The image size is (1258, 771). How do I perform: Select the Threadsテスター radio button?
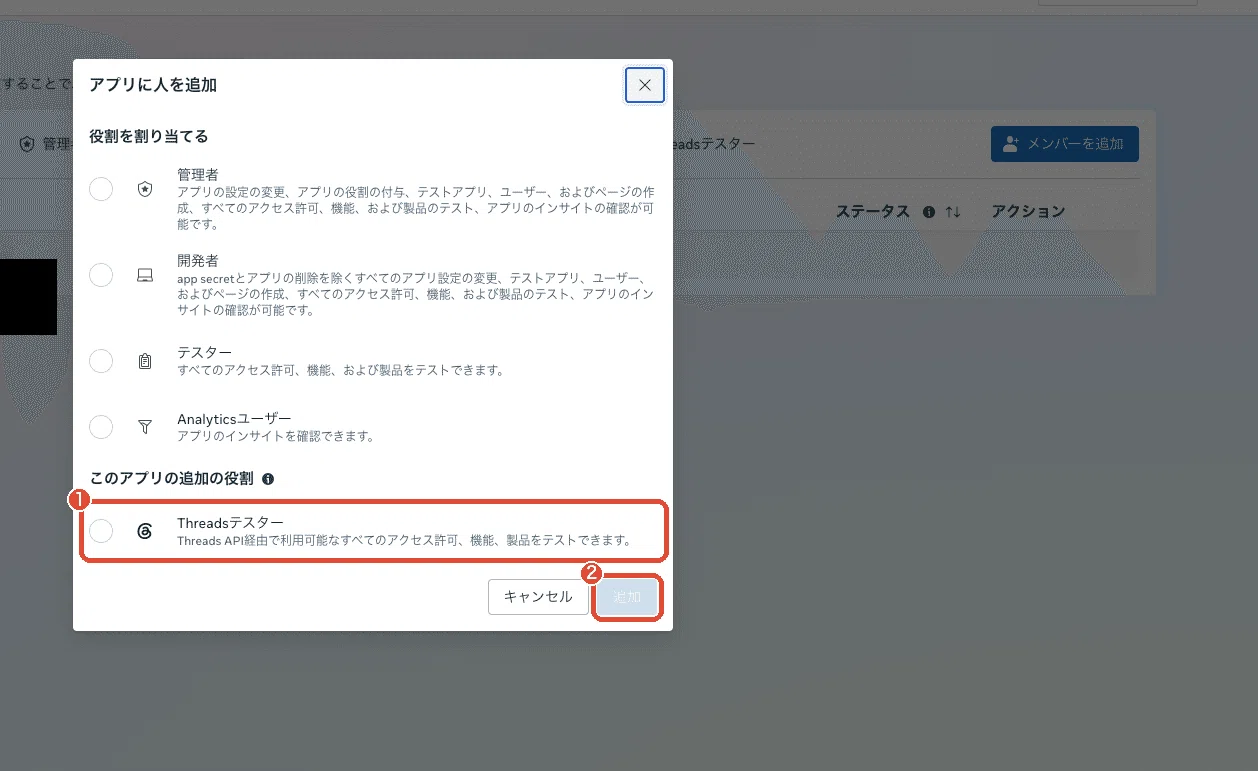(101, 531)
